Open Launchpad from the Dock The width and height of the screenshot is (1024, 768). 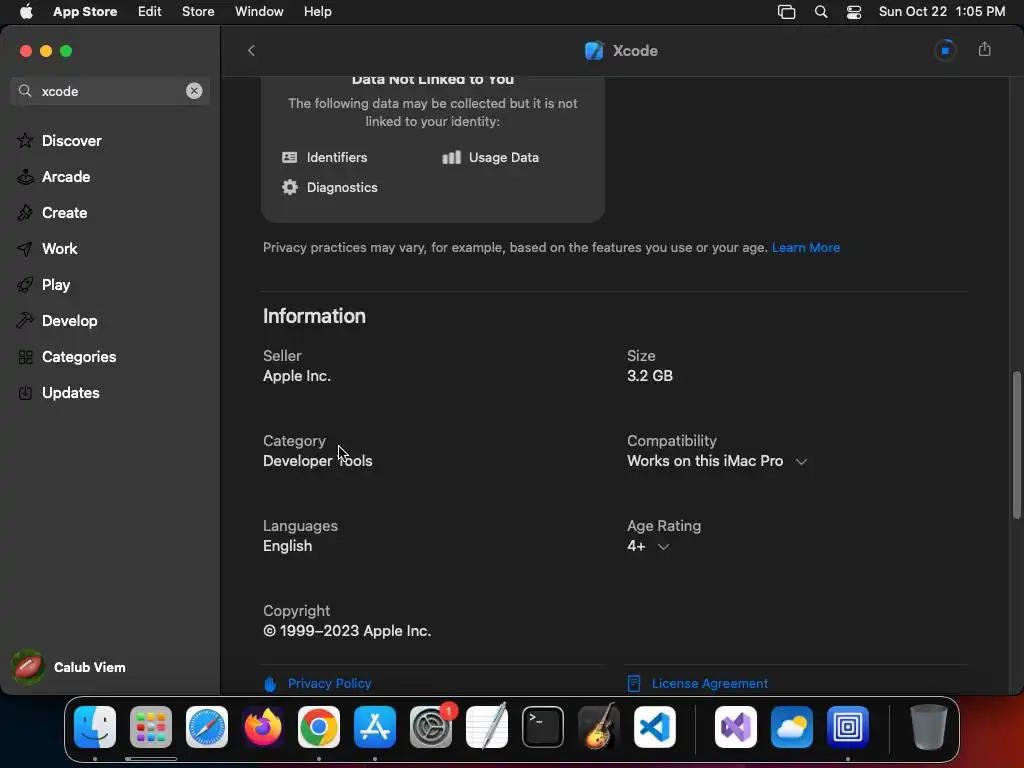(151, 727)
